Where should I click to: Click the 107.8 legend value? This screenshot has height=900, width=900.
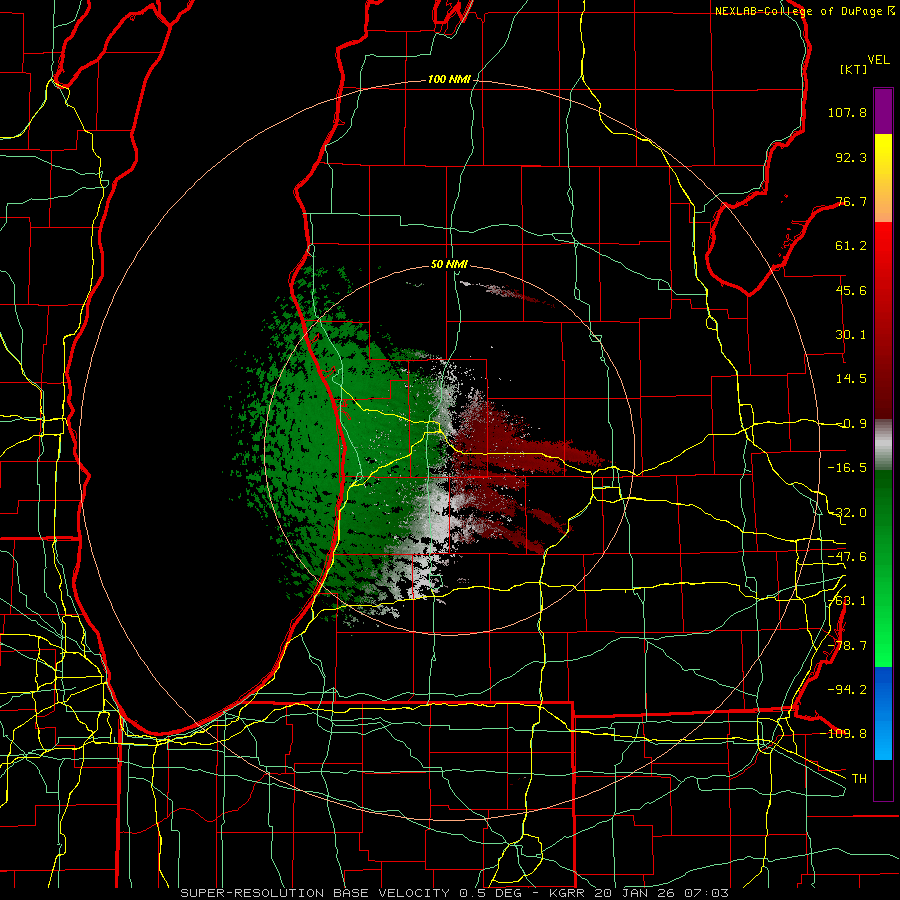(x=847, y=112)
